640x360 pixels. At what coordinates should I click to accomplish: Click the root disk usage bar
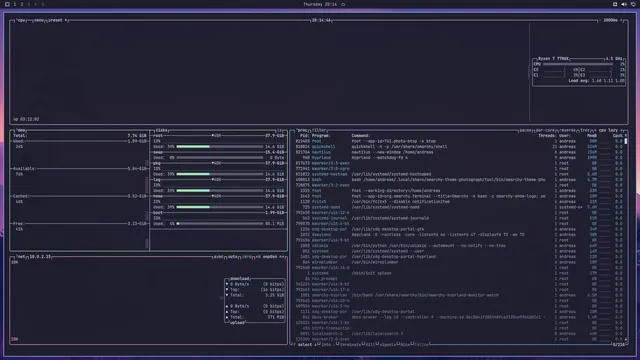coord(220,147)
